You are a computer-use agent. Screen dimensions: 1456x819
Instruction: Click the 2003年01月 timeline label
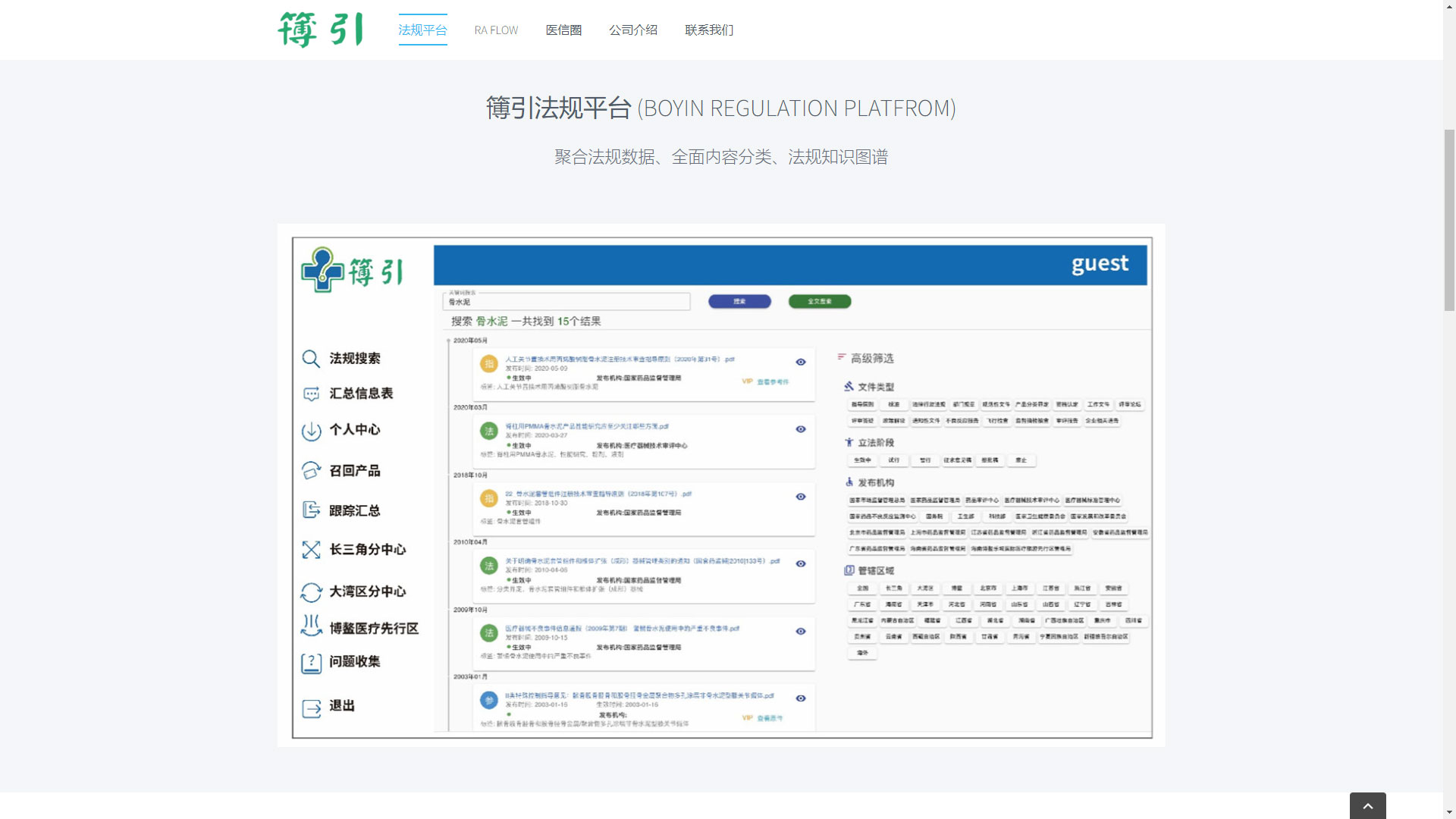tap(470, 676)
